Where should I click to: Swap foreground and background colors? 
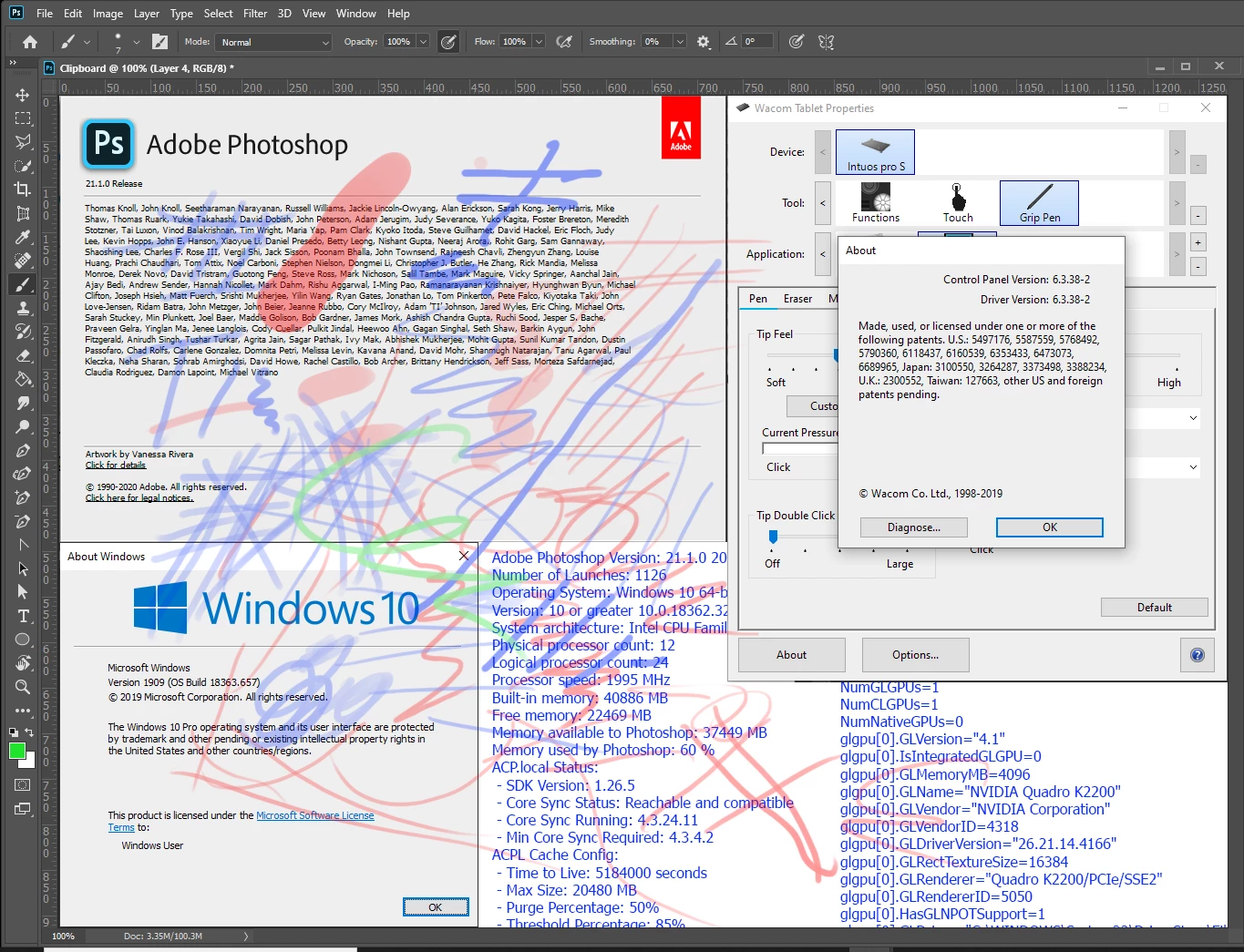[29, 732]
